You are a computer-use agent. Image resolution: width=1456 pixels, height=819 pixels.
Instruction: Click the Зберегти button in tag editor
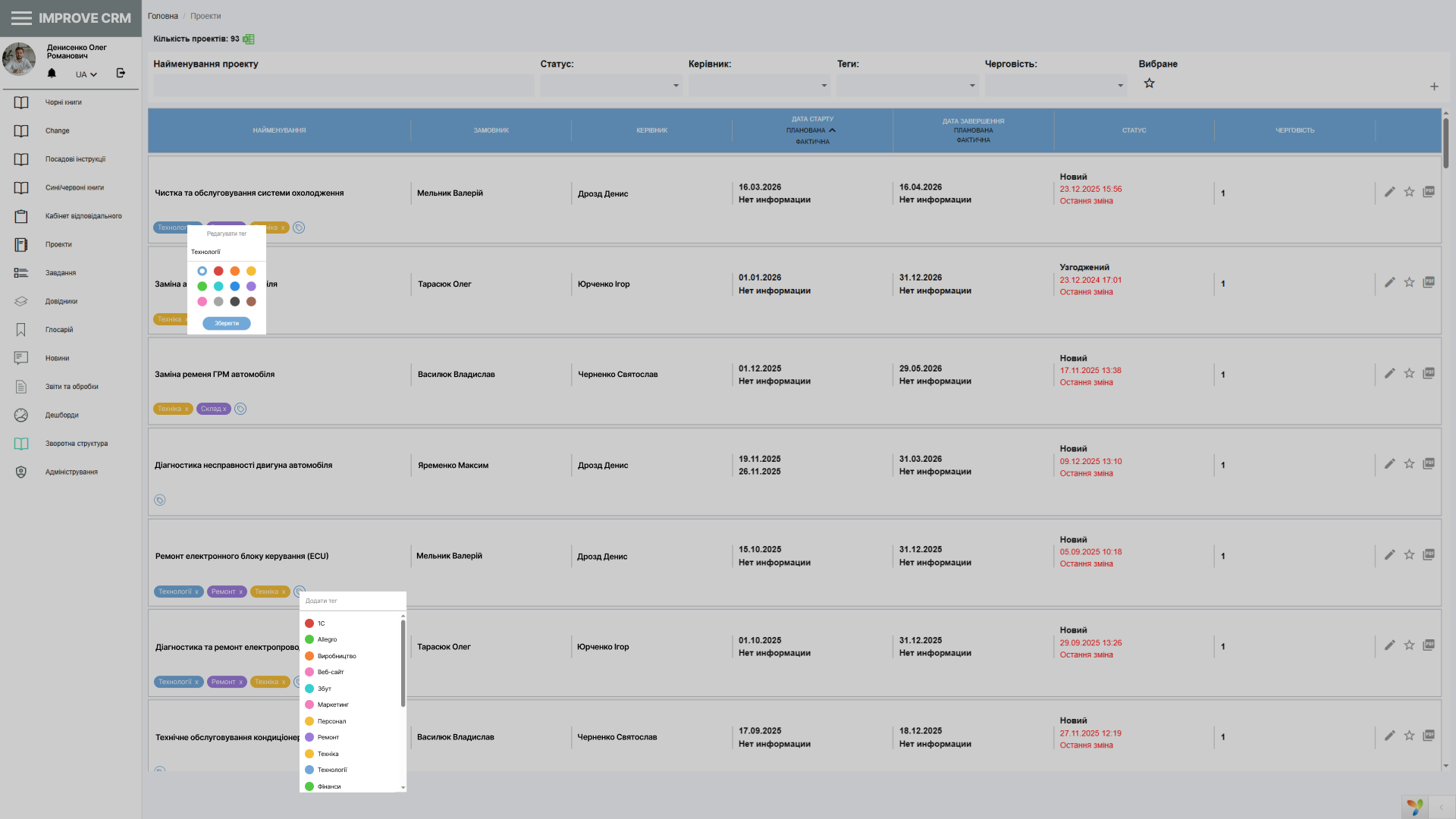226,324
